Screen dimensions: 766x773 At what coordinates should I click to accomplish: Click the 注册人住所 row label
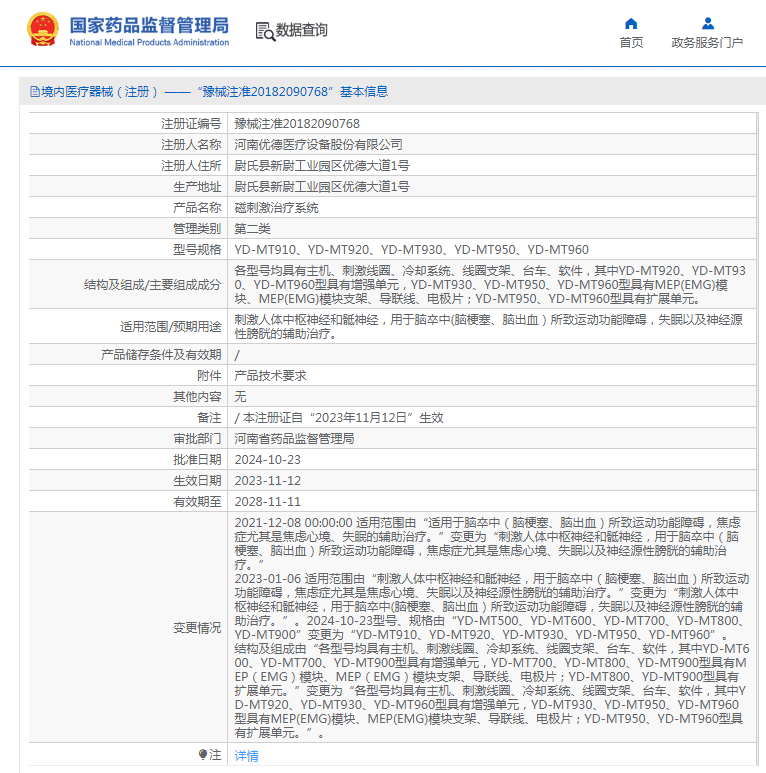point(191,166)
